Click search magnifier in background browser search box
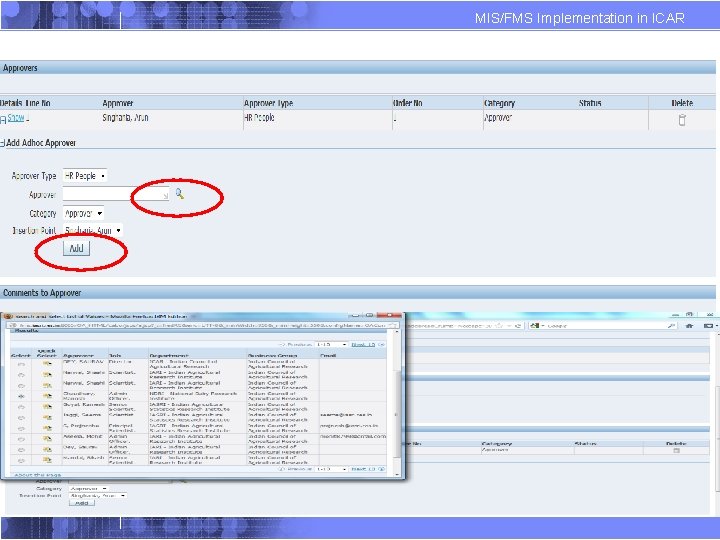Image resolution: width=720 pixels, height=540 pixels. point(671,326)
